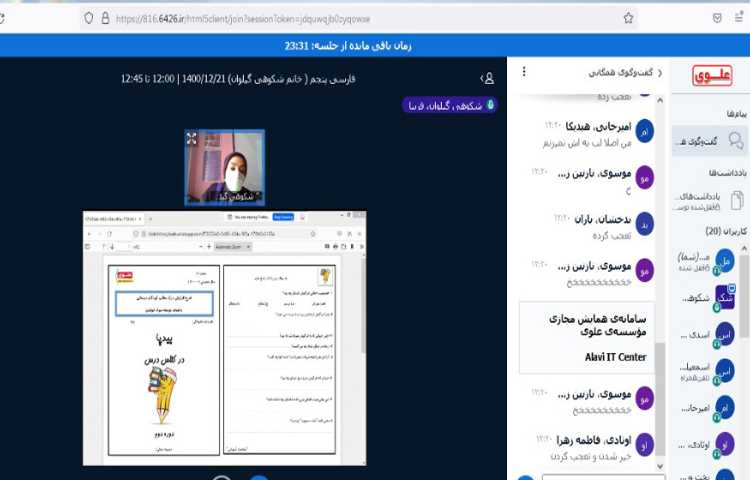Click the Alavi logo on worksheet cover page

125,276
